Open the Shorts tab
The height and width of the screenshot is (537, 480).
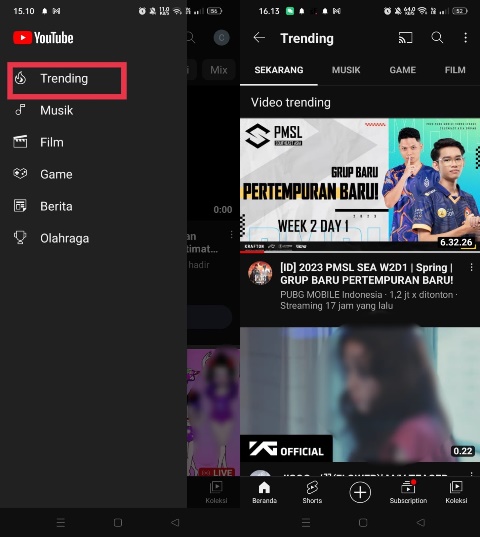[312, 492]
